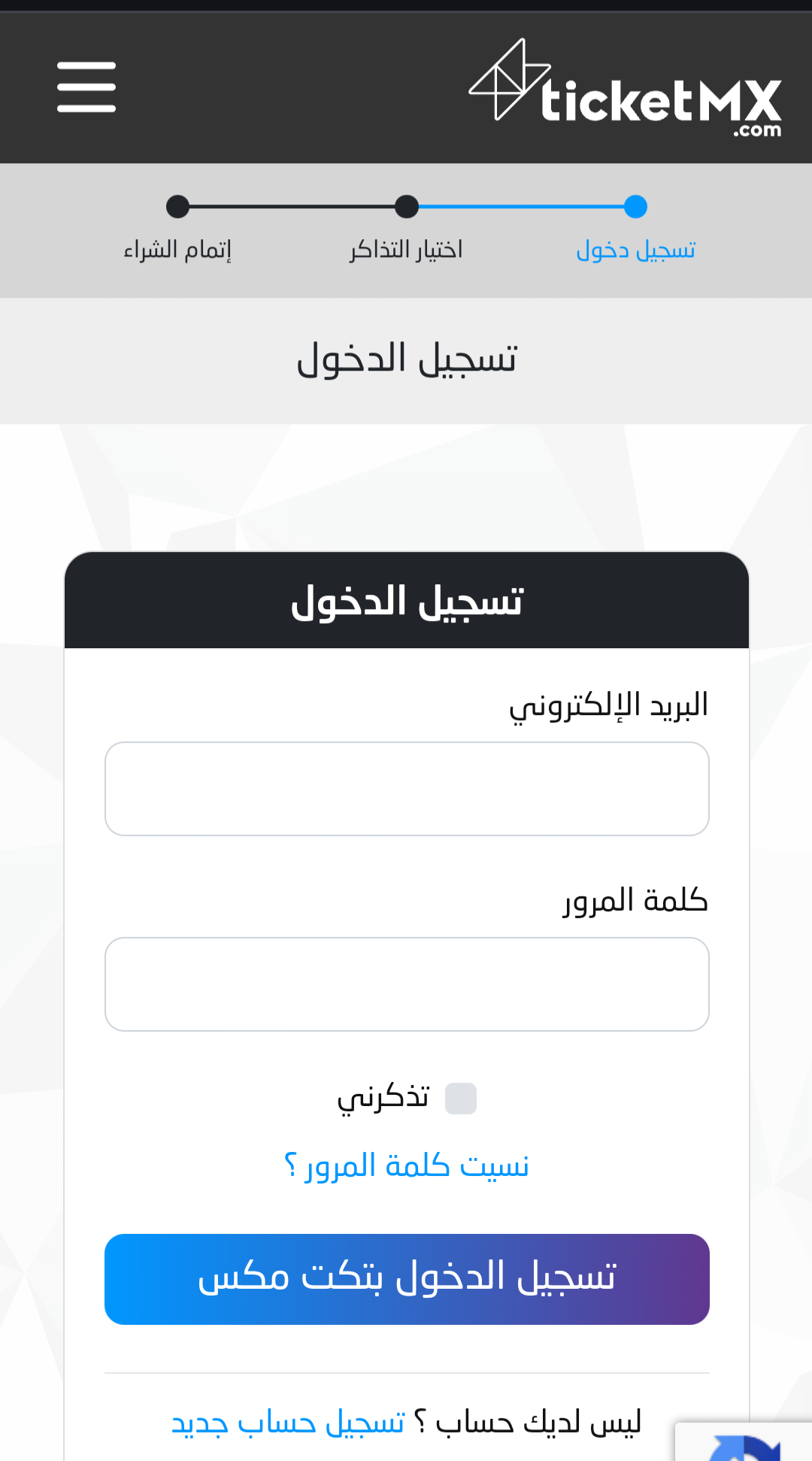
Task: Click the ticketMX geometric logo mark
Action: [x=510, y=80]
